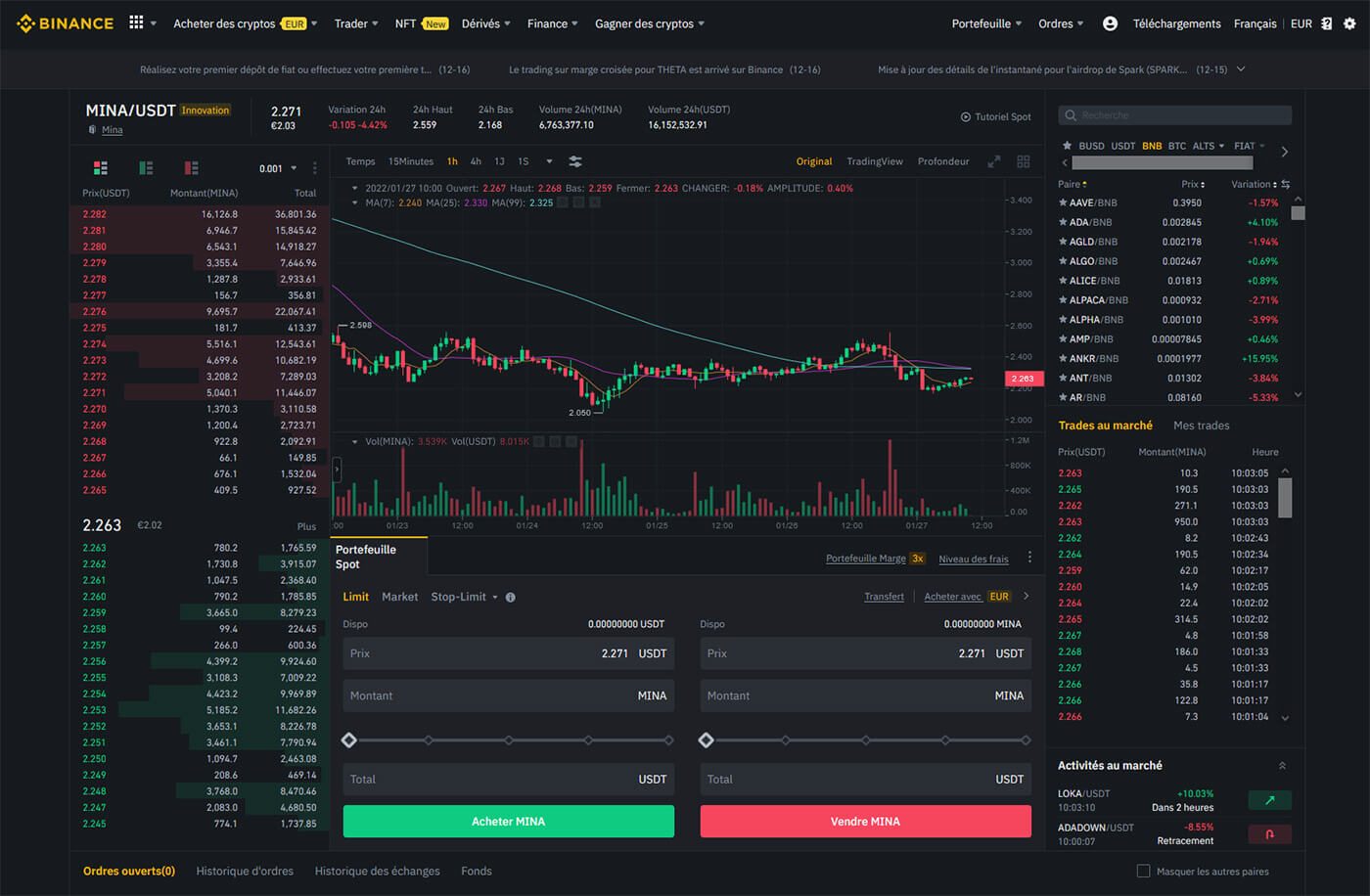Sort market list by Prix

click(x=1193, y=184)
